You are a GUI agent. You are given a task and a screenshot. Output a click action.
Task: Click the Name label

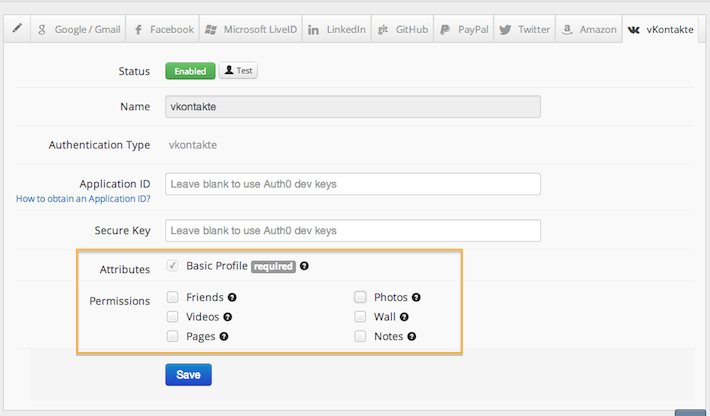click(x=135, y=106)
